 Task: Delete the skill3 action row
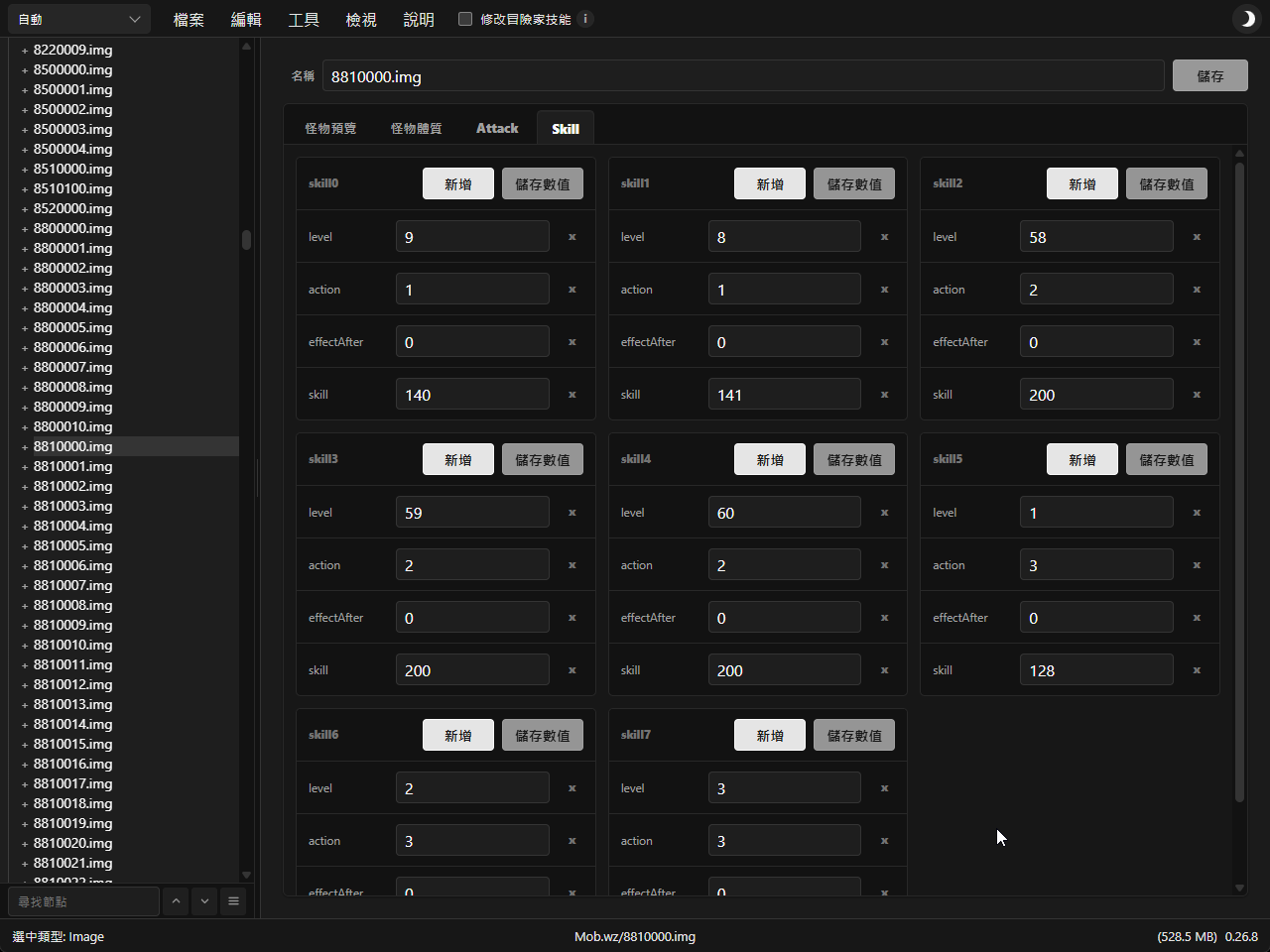[572, 565]
